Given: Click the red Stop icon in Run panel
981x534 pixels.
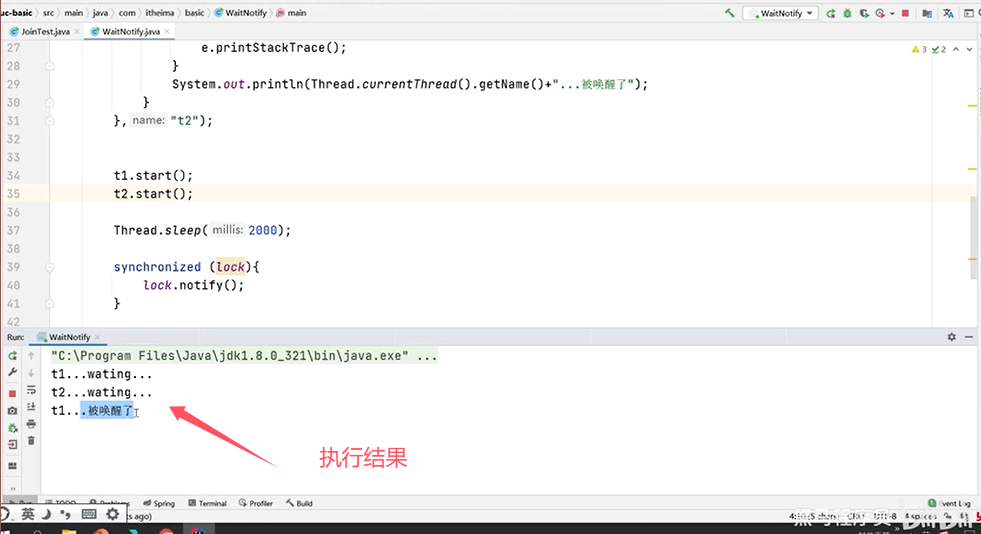Looking at the screenshot, I should 13,394.
